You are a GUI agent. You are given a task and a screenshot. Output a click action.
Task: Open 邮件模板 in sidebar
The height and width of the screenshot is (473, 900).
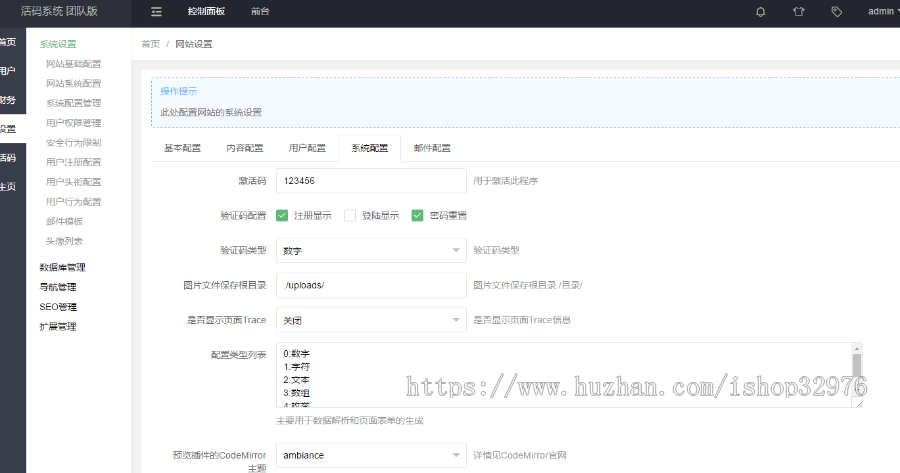coord(64,221)
